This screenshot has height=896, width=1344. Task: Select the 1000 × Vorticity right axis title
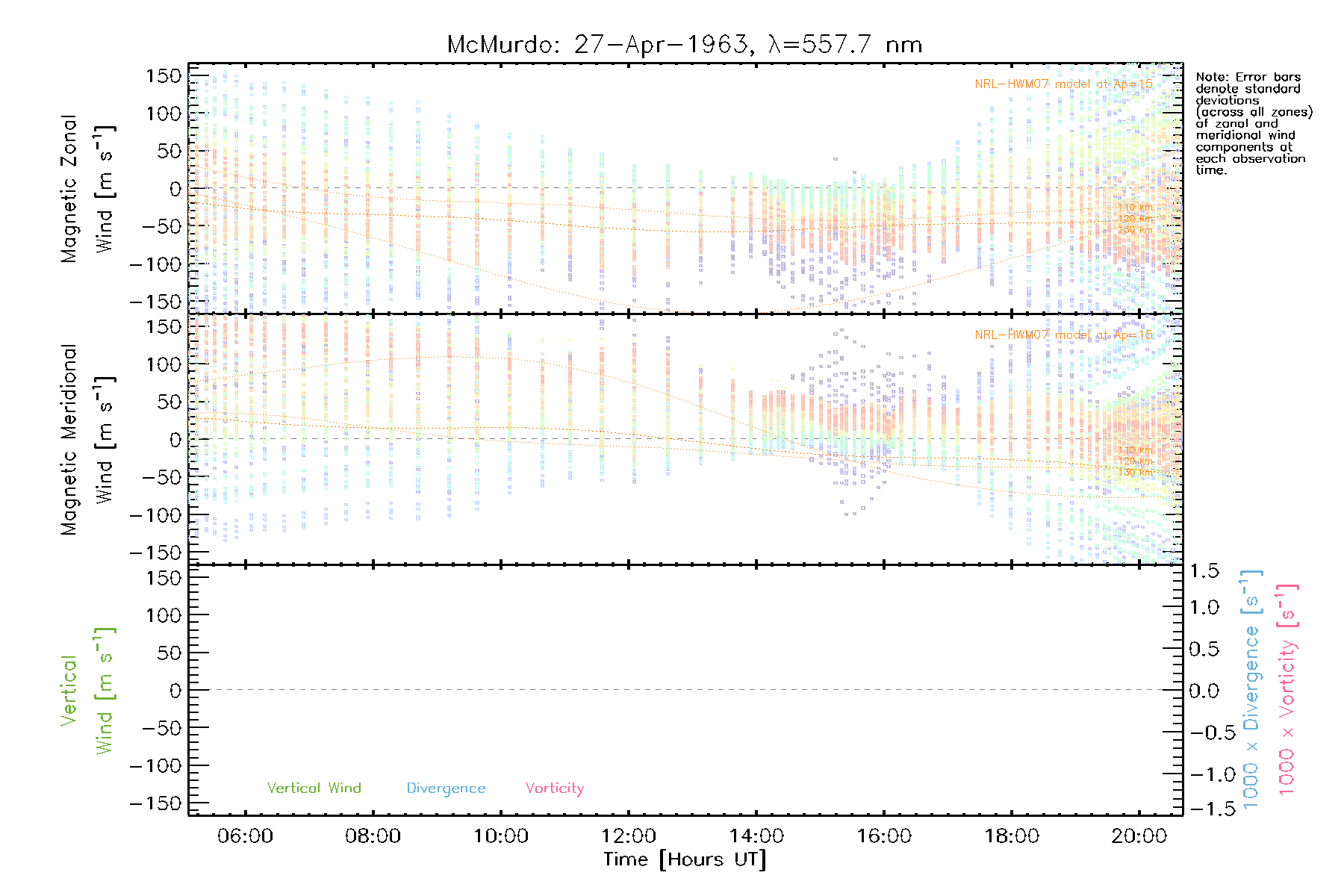pos(1287,689)
